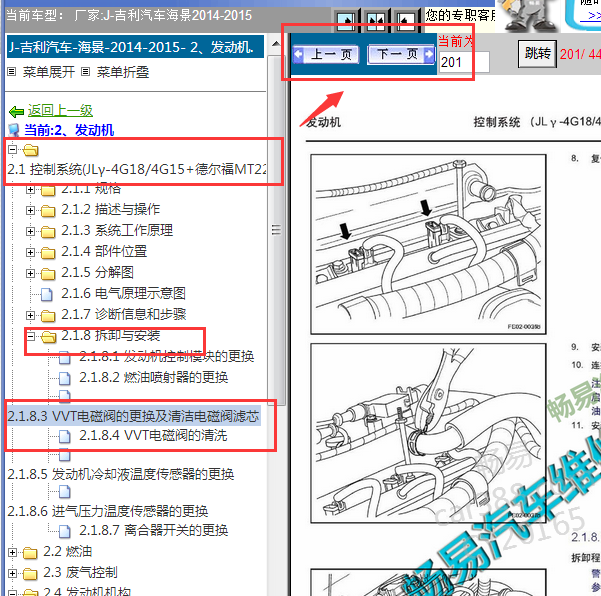This screenshot has width=601, height=596.
Task: Open 2.1.6 电气原理示意图 document
Action: coord(123,293)
